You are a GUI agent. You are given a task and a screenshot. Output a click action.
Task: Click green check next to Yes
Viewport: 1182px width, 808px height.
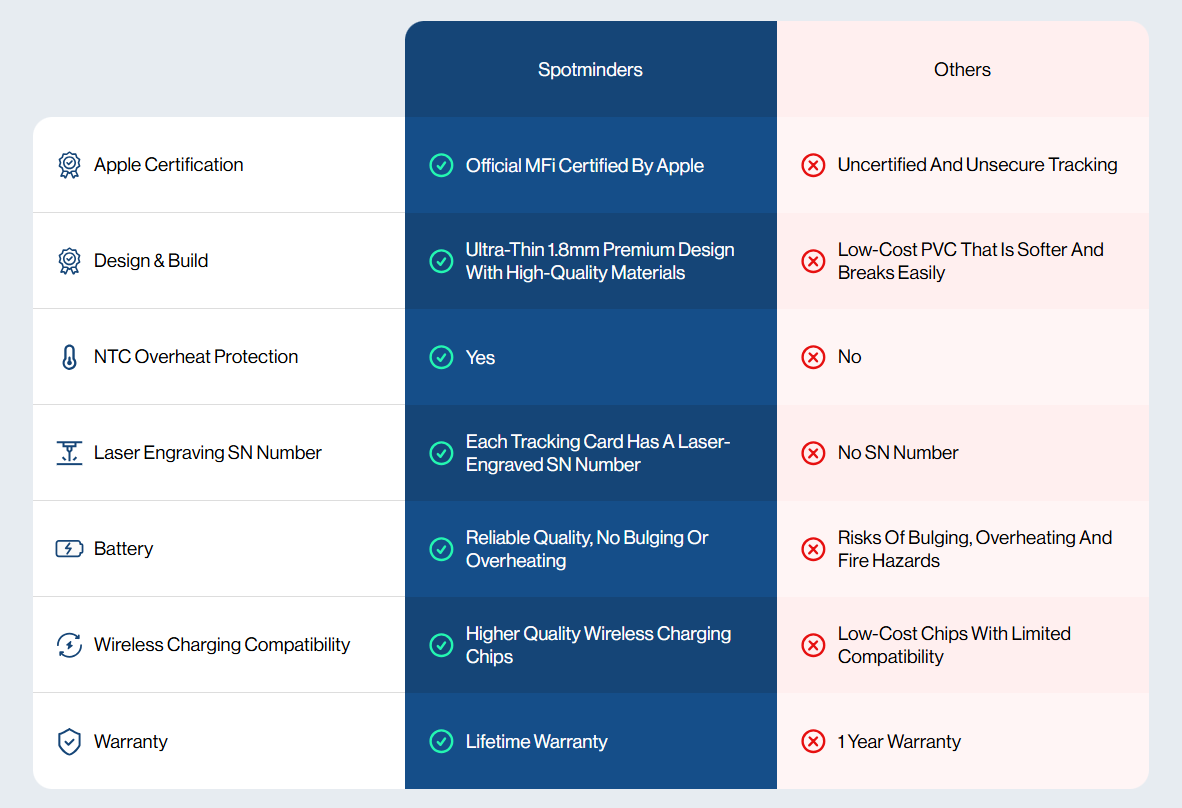click(441, 357)
